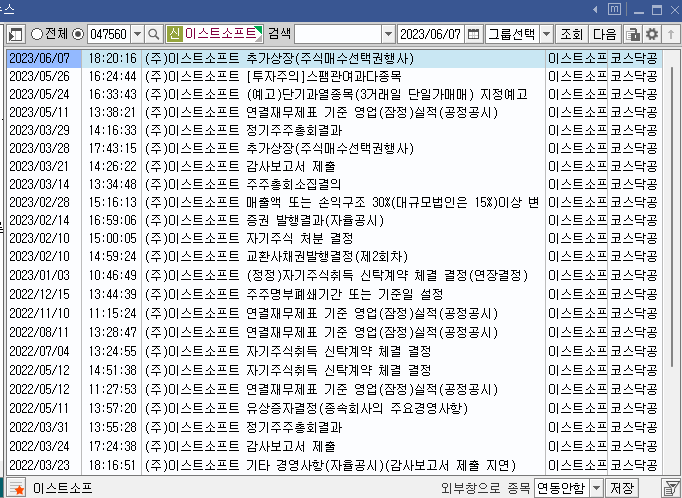Open the 주주명부폐쇄기간 또는 기준일 설정 row

click(x=334, y=294)
